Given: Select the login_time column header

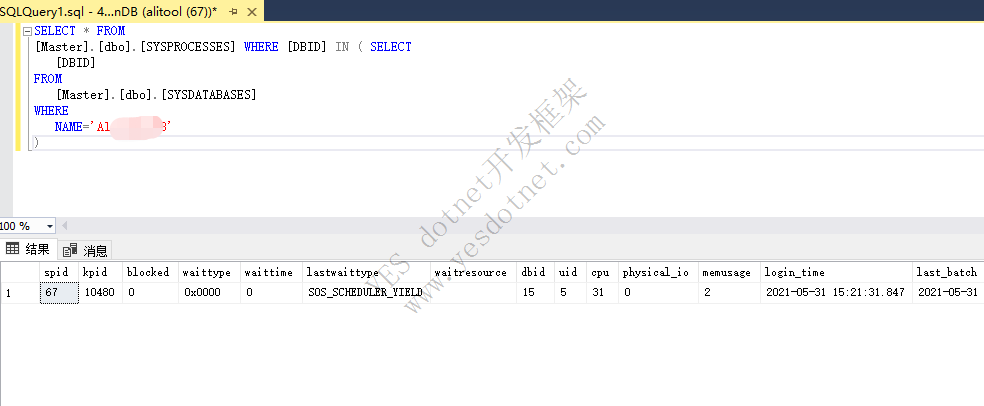Looking at the screenshot, I should (837, 272).
